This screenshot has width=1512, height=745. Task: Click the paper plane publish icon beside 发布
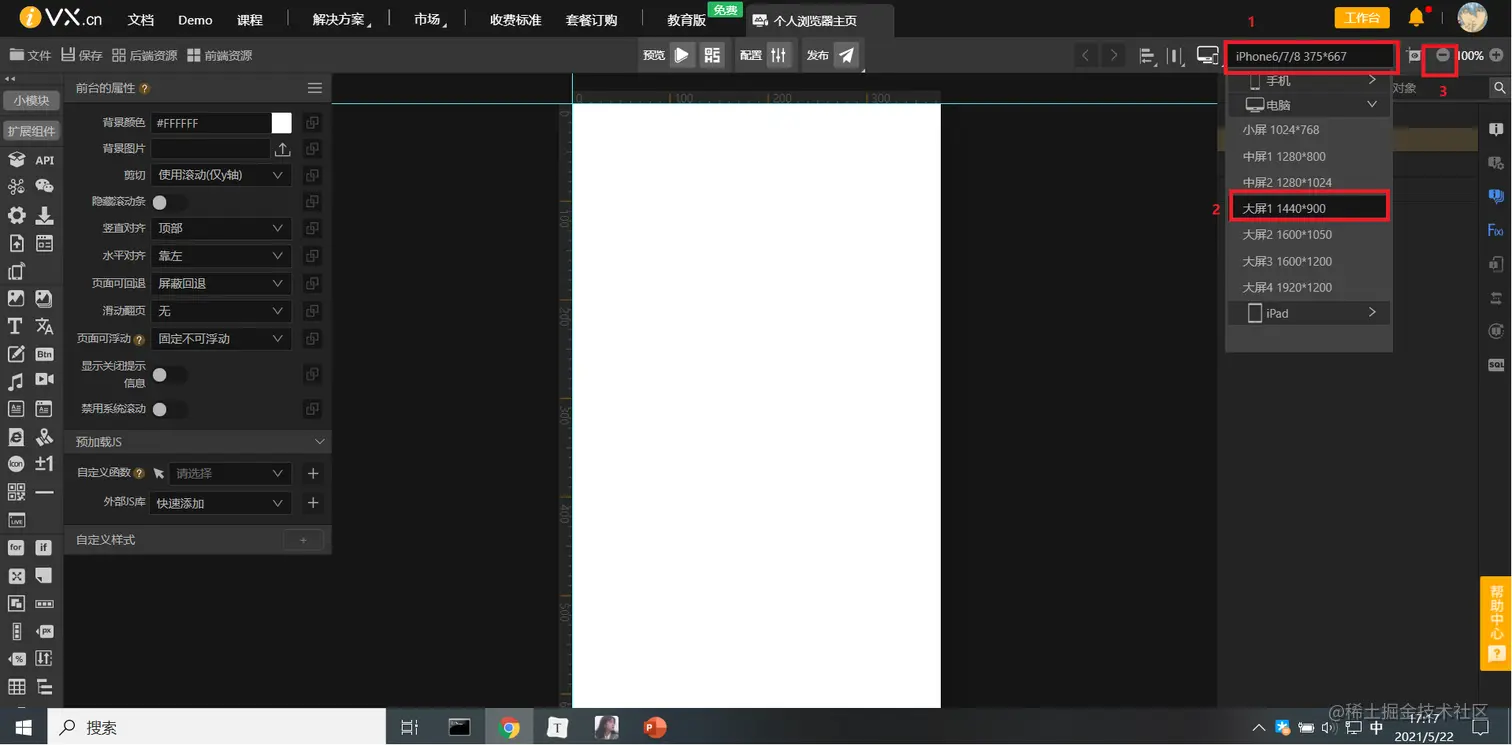(x=846, y=55)
